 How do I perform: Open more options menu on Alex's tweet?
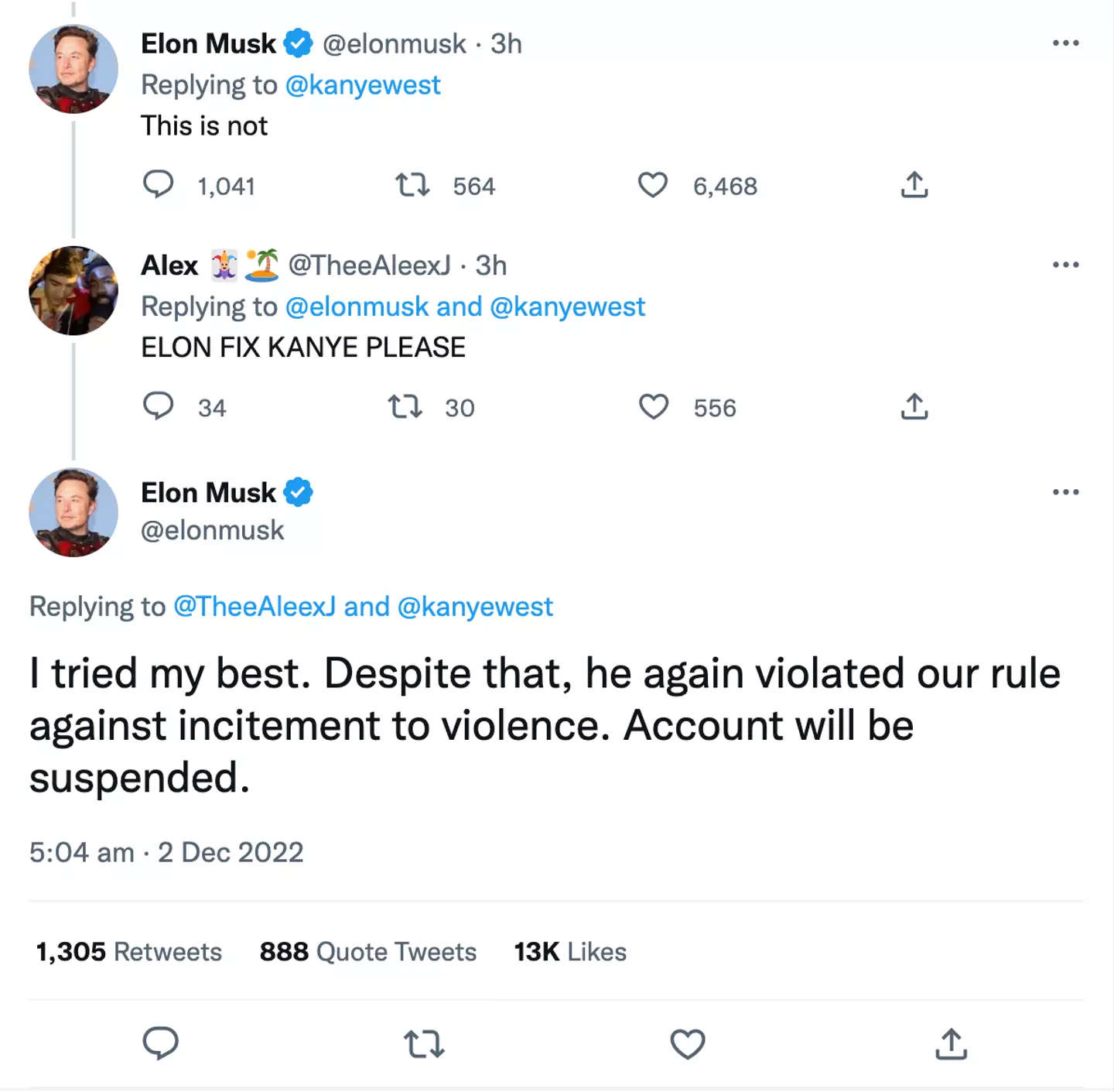pyautogui.click(x=1065, y=265)
